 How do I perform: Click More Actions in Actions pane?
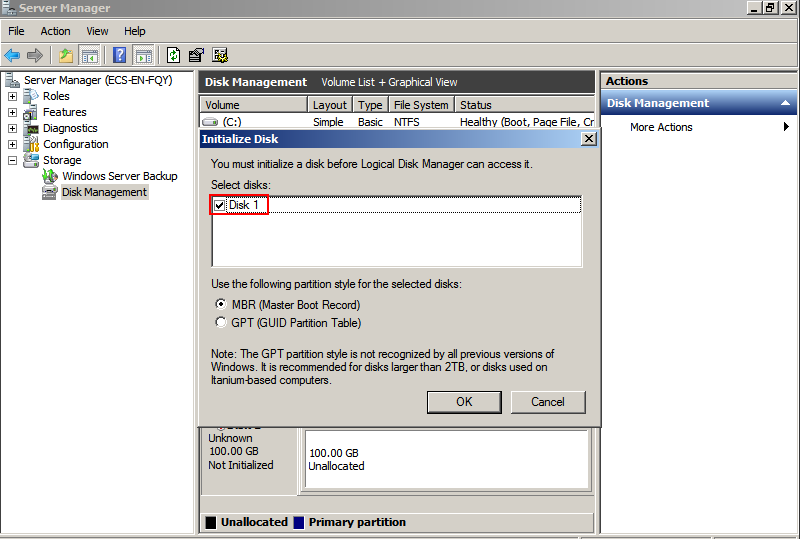(x=661, y=127)
